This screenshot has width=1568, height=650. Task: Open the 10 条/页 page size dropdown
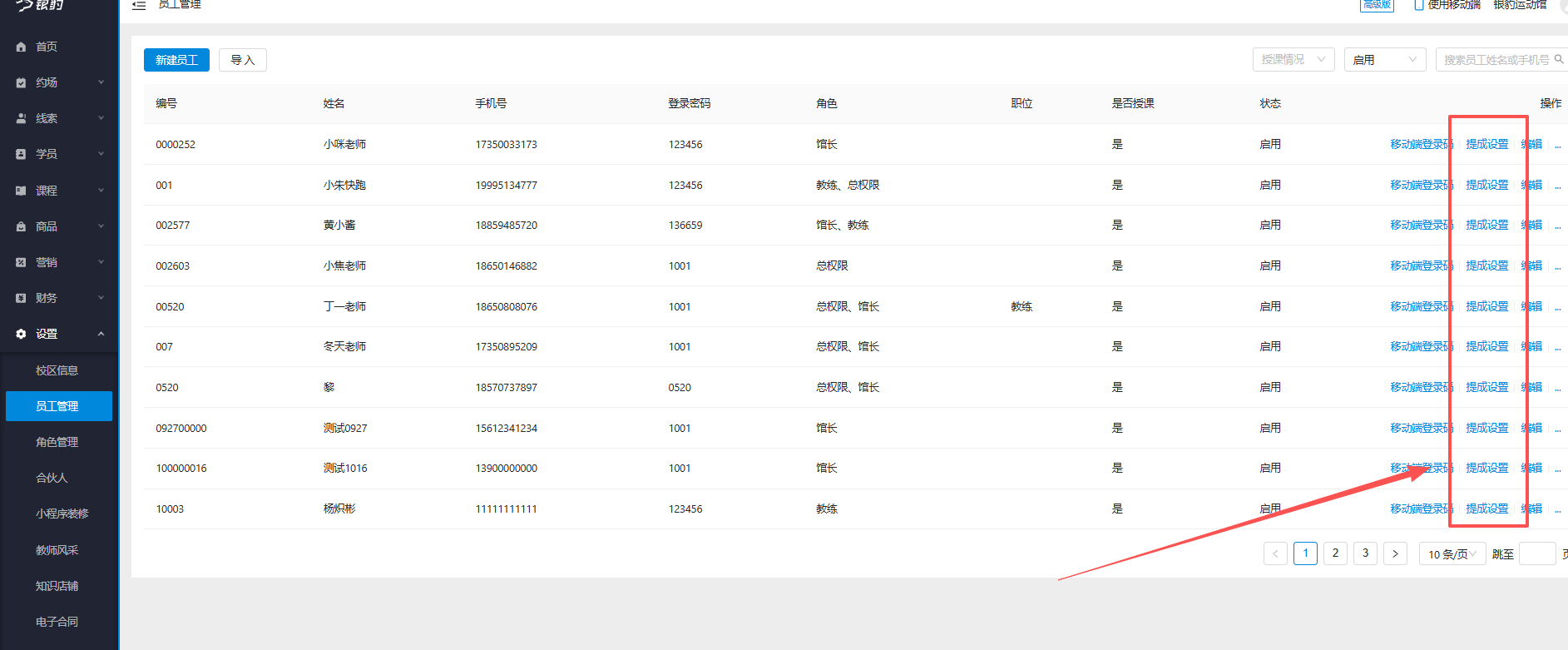pyautogui.click(x=1452, y=554)
